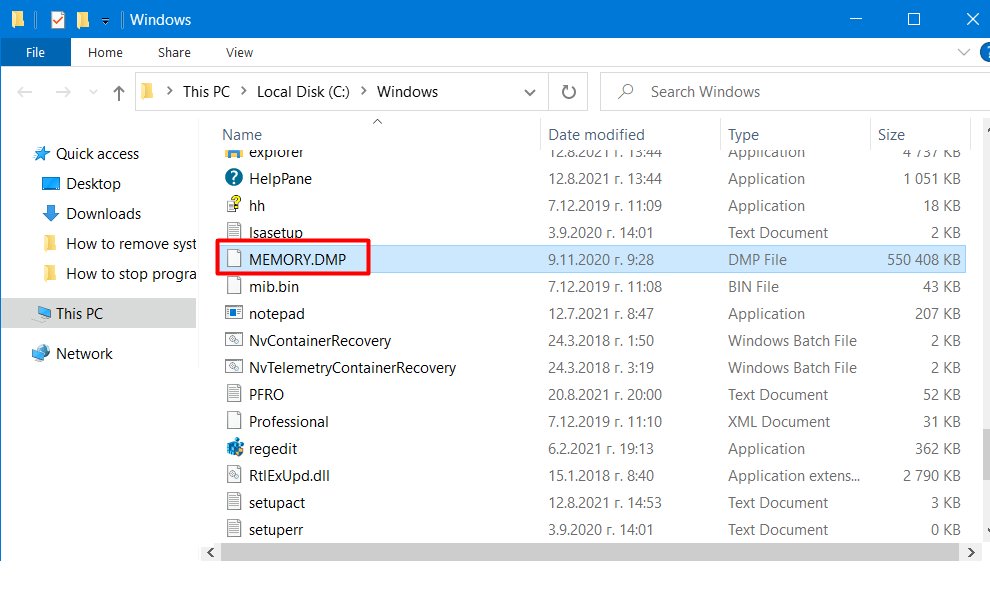Click the date 9.11.2020 г. 9:28
990x592 pixels.
[600, 259]
